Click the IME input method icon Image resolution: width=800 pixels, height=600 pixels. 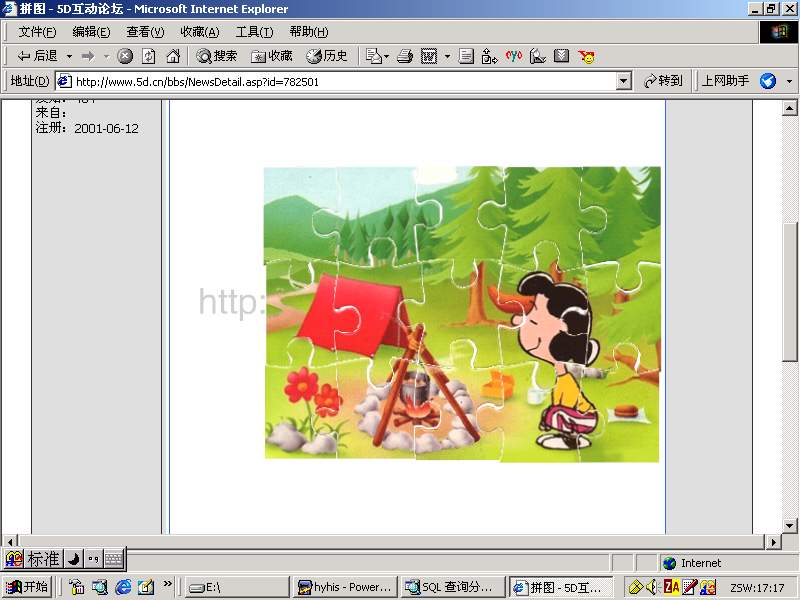(14, 559)
